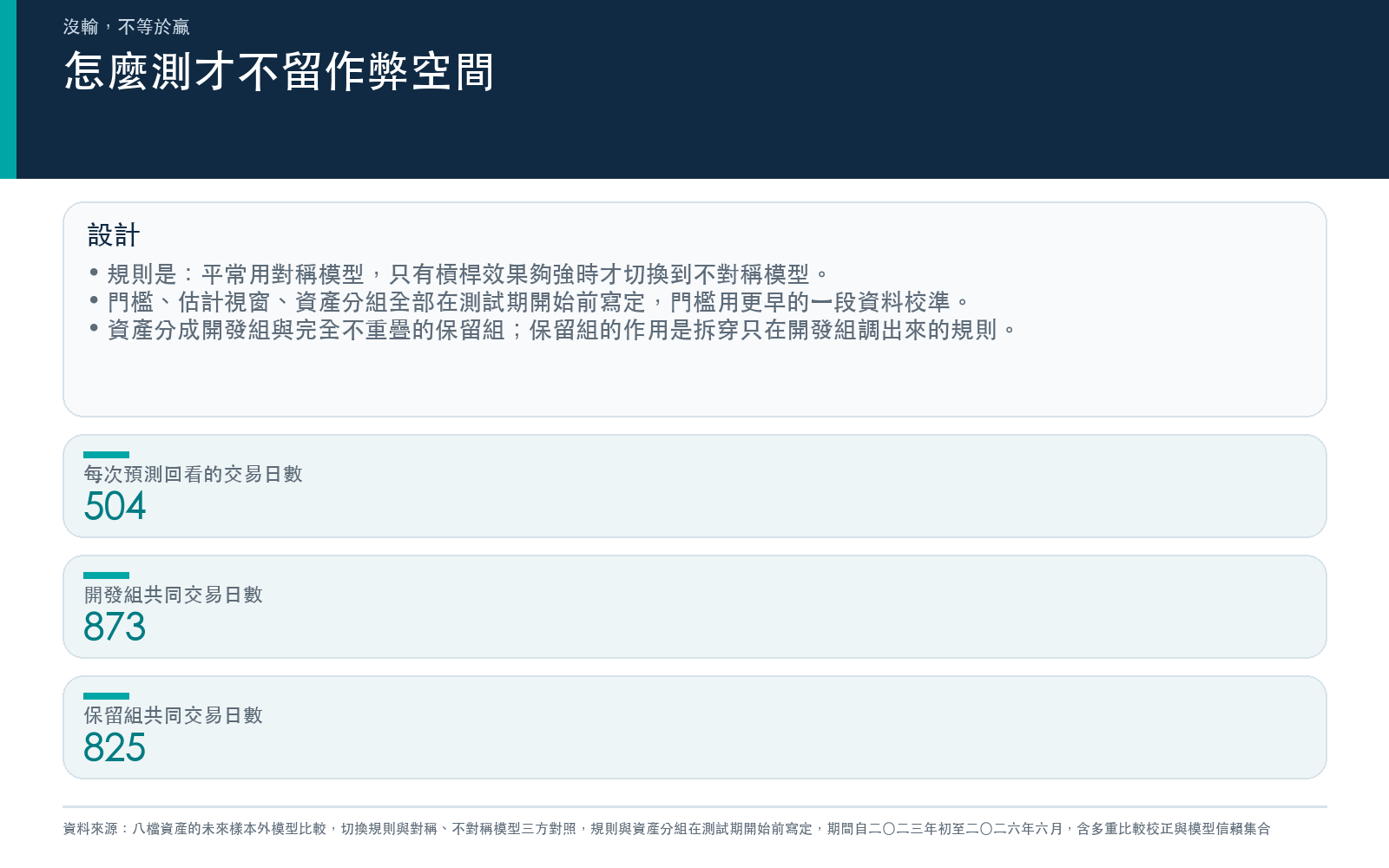Click the slide title 怎麼測才不留作弊空間
Viewport: 1389px width, 868px height.
(280, 71)
